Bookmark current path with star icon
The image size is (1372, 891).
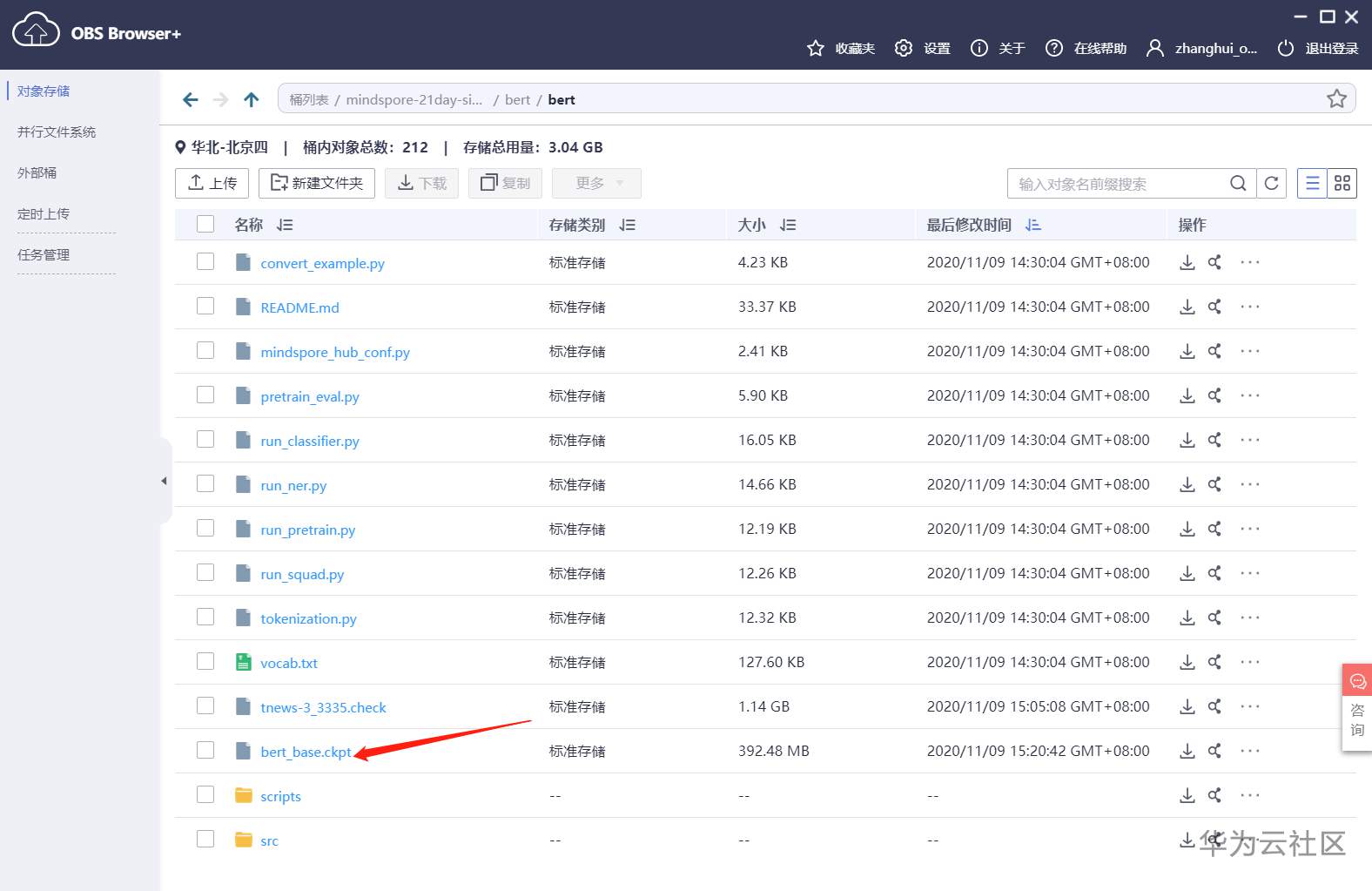coord(1336,99)
